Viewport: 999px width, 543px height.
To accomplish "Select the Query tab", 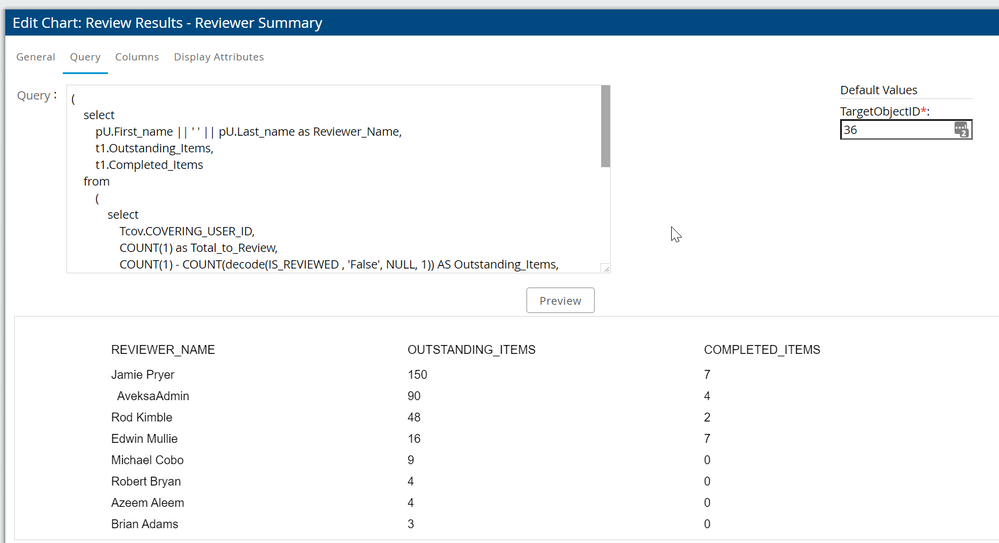I will click(85, 57).
